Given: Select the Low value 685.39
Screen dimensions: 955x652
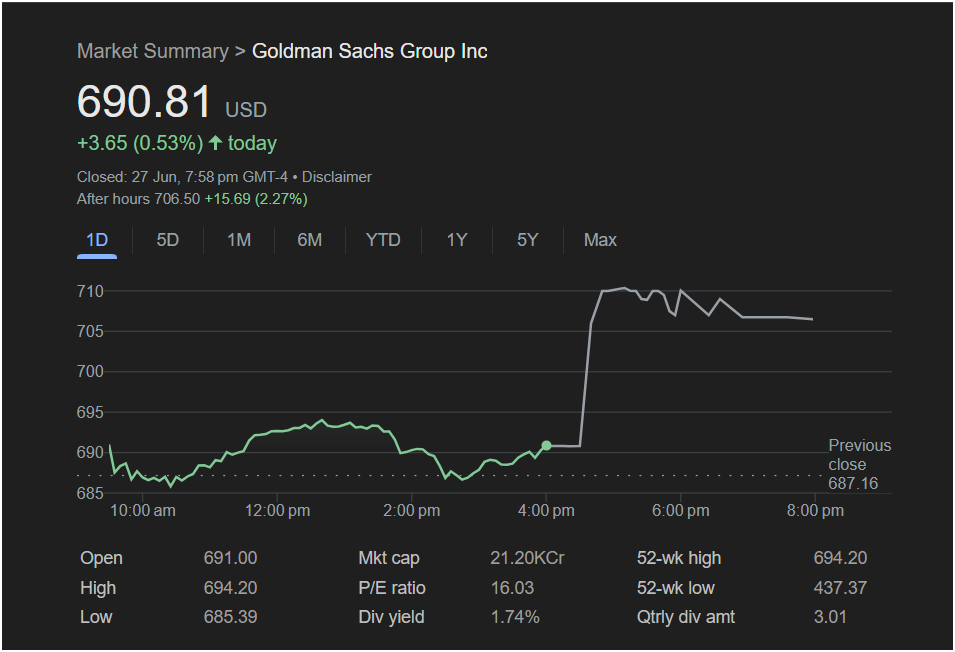Looking at the screenshot, I should pyautogui.click(x=230, y=617).
